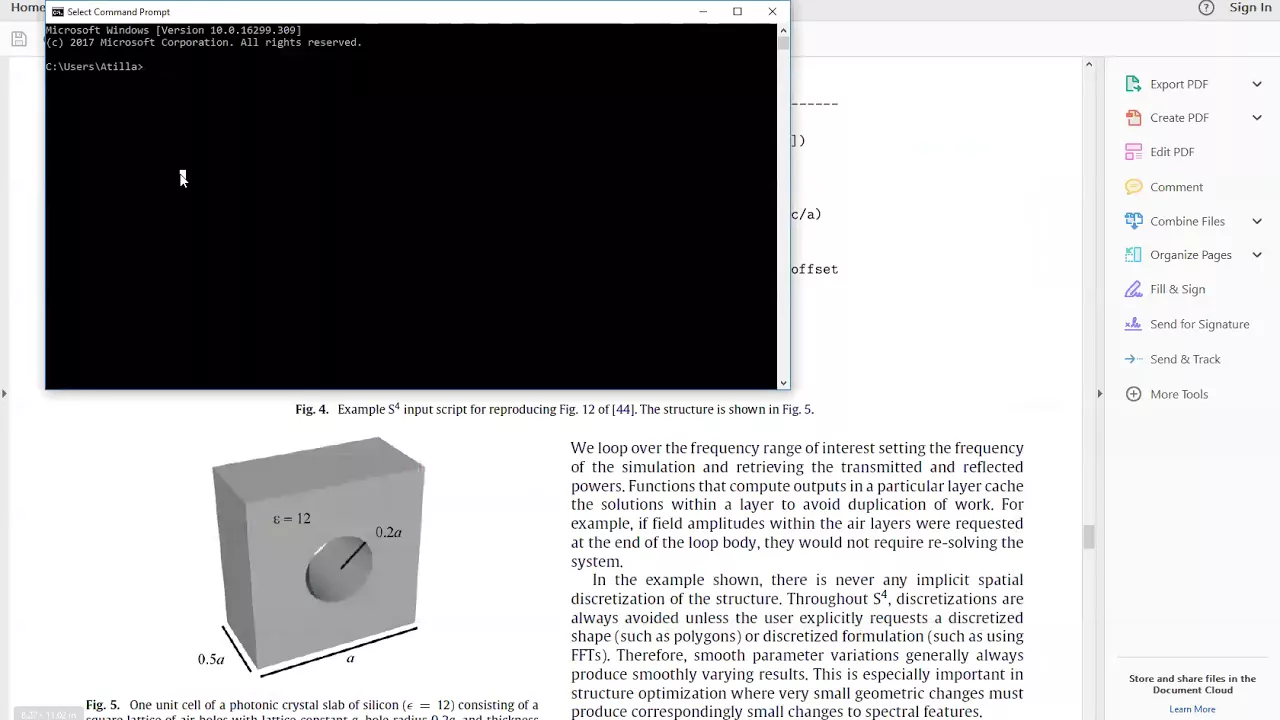Click the Command Prompt title text

(x=118, y=12)
